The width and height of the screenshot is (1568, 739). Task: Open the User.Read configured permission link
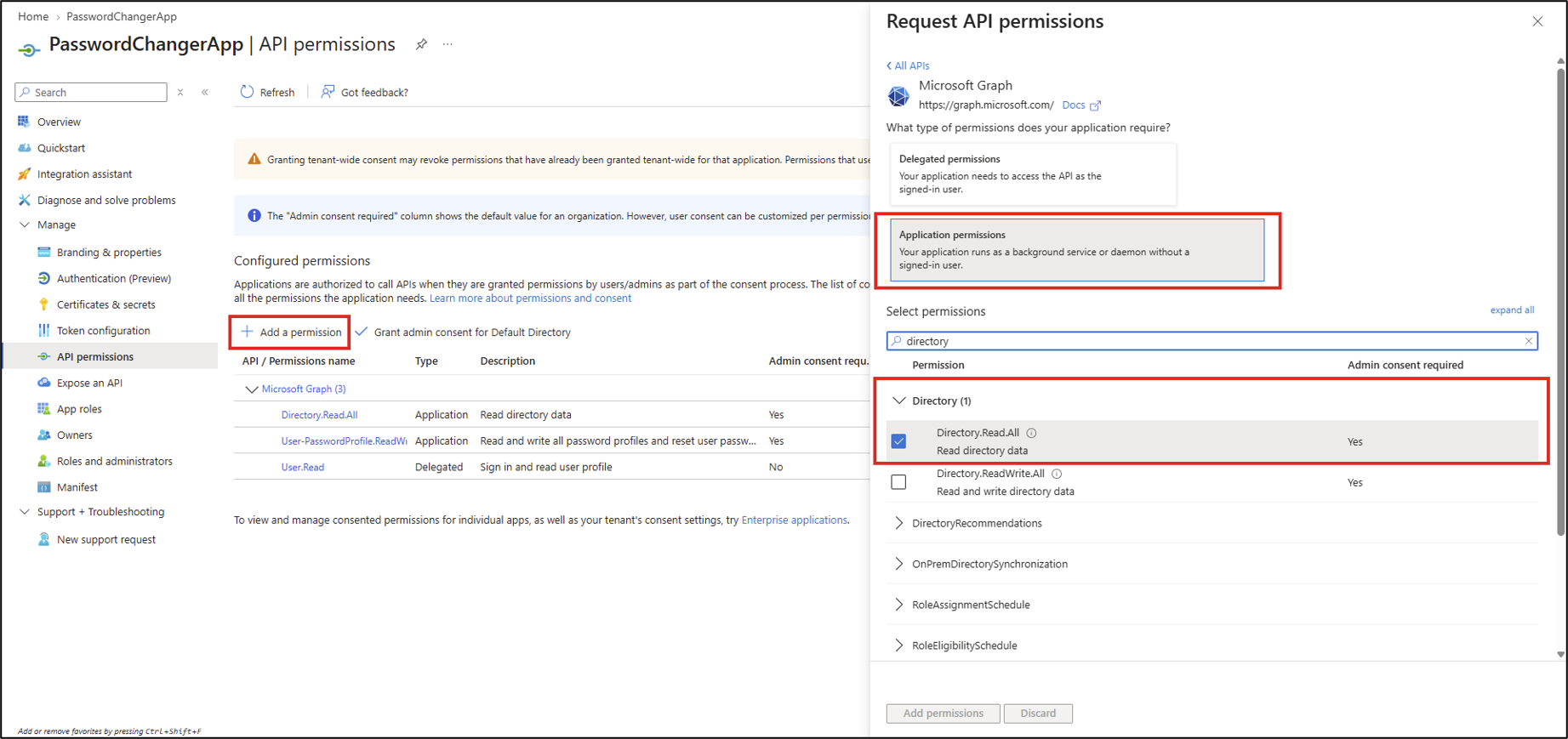(x=303, y=467)
